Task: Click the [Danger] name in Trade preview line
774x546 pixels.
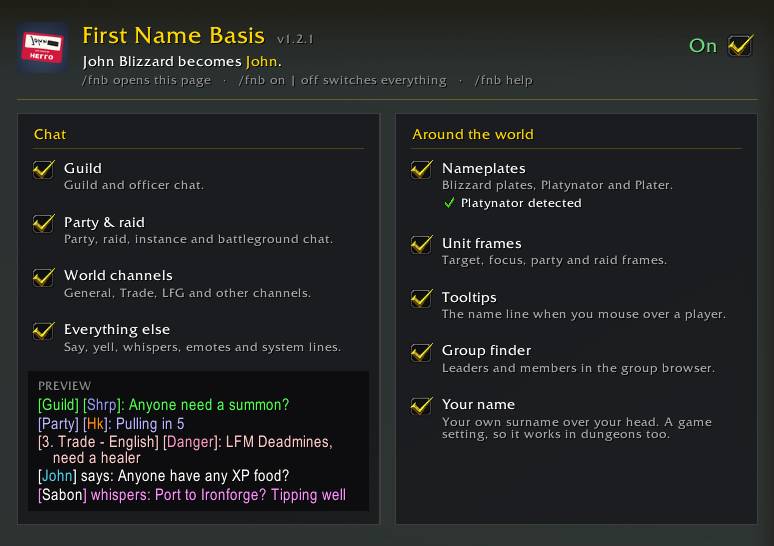Action: click(x=192, y=441)
